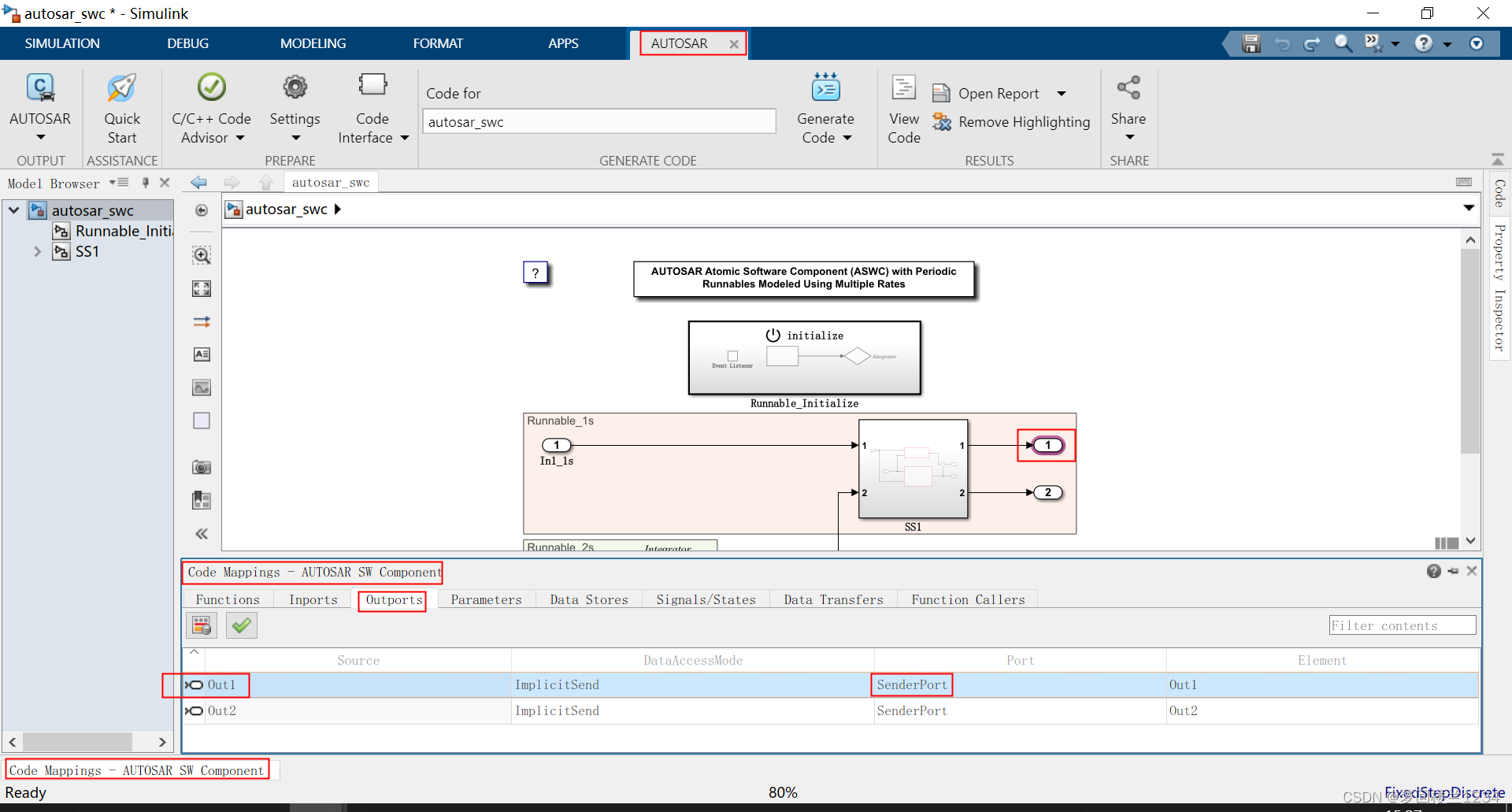Switch to the Signals/States tab
Image resolution: width=1512 pixels, height=812 pixels.
click(x=706, y=599)
